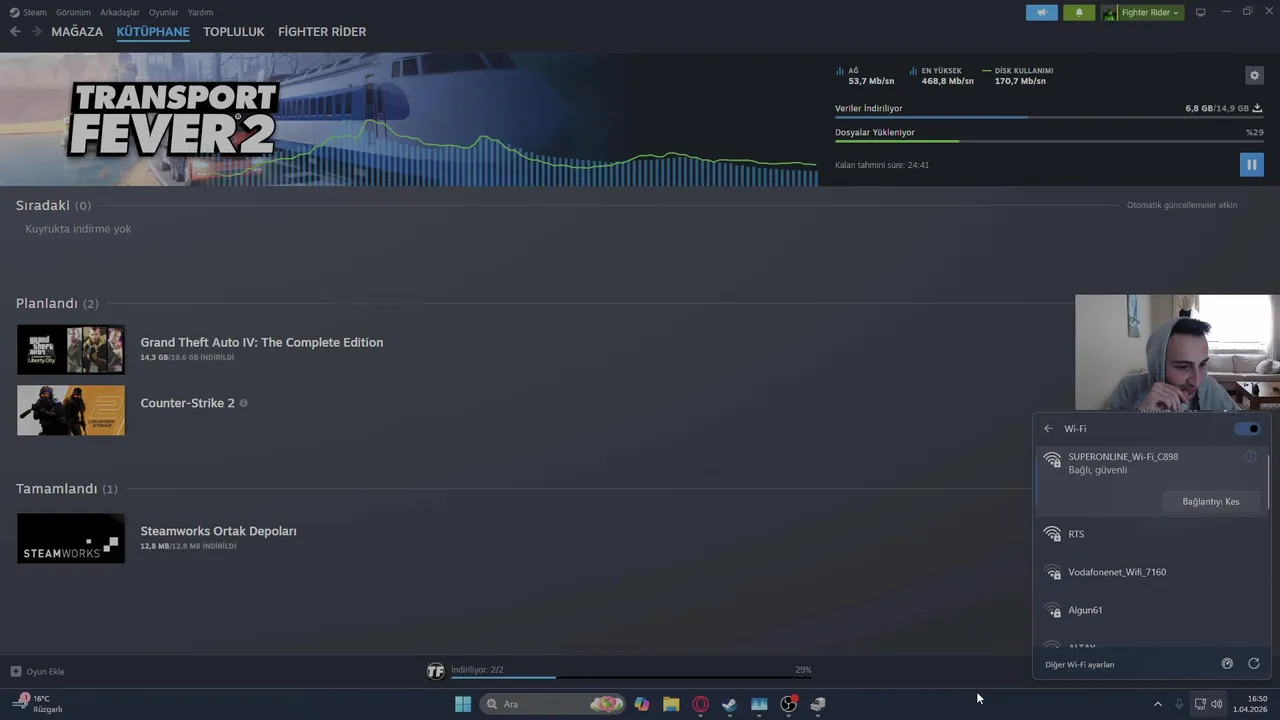
Task: Go back in the Wi-Fi panel
Action: click(1048, 429)
